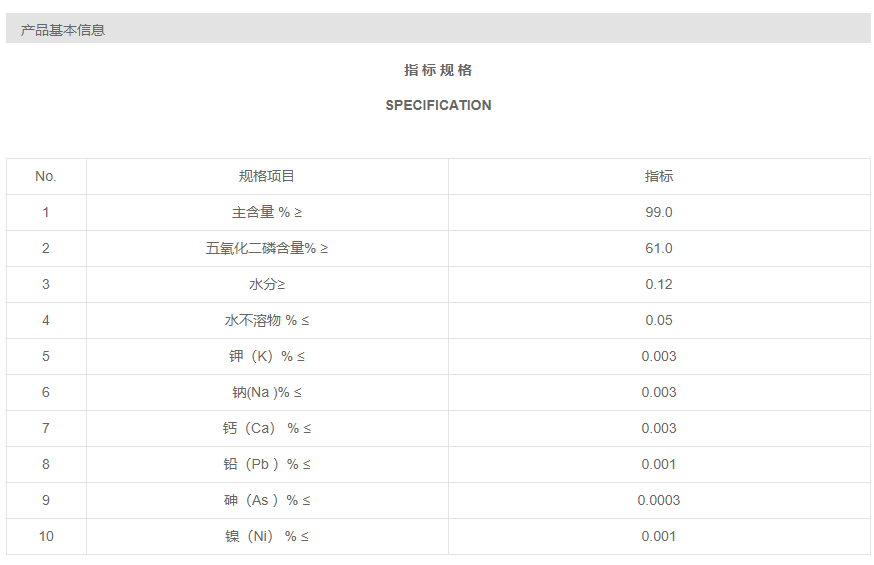The width and height of the screenshot is (874, 565).
Task: Click the 钠(Na )% ≤ cell
Action: (267, 392)
